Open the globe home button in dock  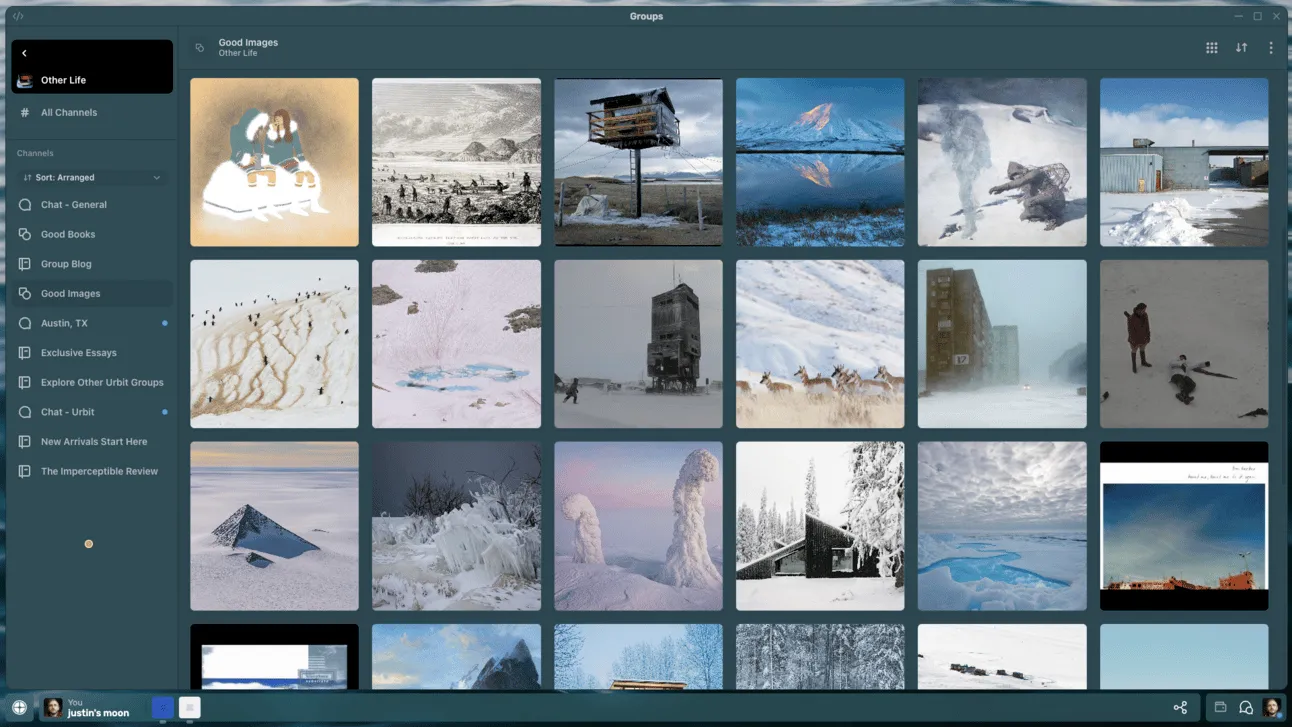click(19, 707)
